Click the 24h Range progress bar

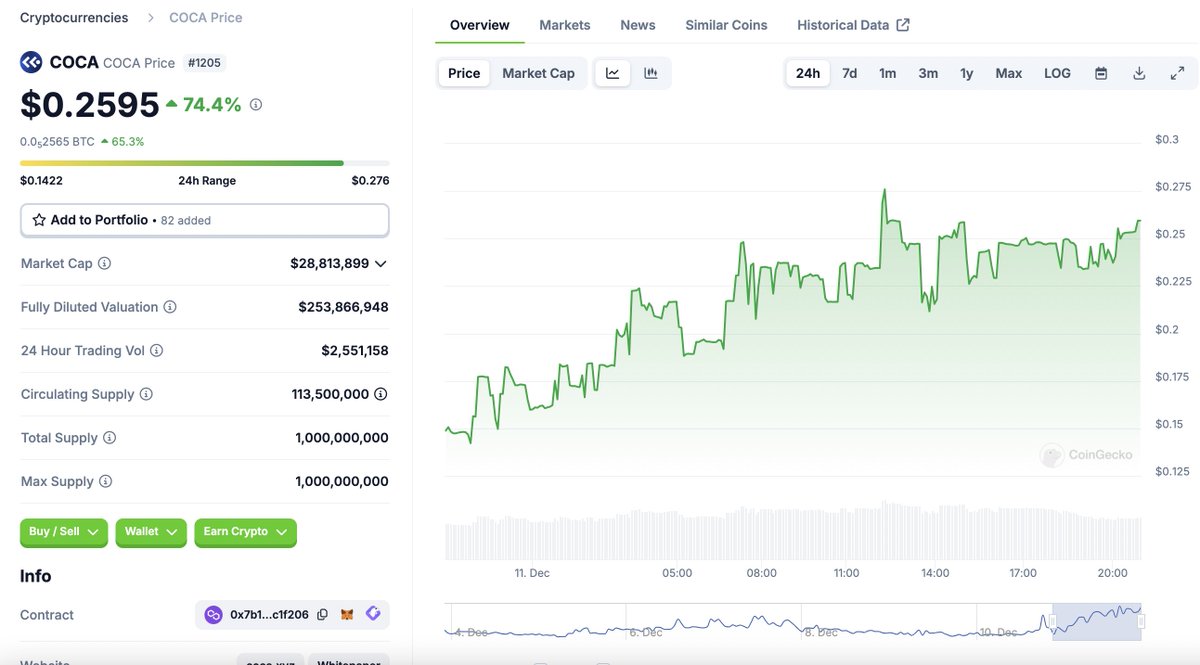click(x=205, y=162)
